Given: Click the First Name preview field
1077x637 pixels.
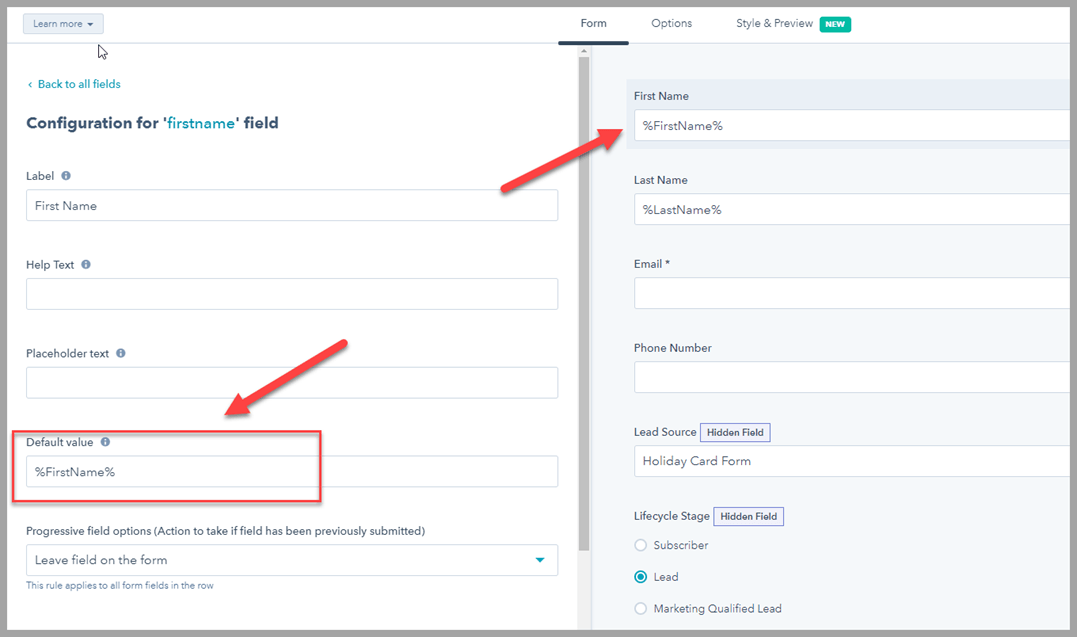Looking at the screenshot, I should click(852, 126).
